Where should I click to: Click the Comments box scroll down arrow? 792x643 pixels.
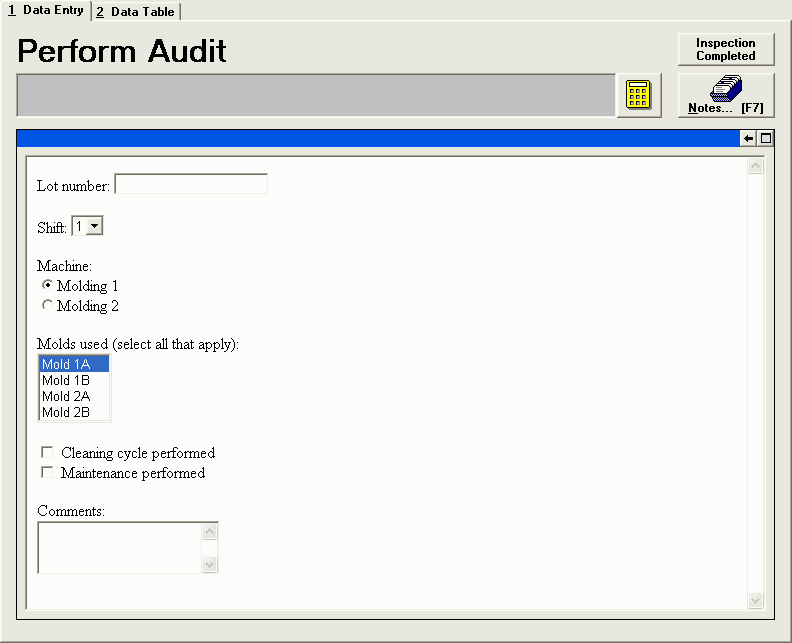coord(210,565)
